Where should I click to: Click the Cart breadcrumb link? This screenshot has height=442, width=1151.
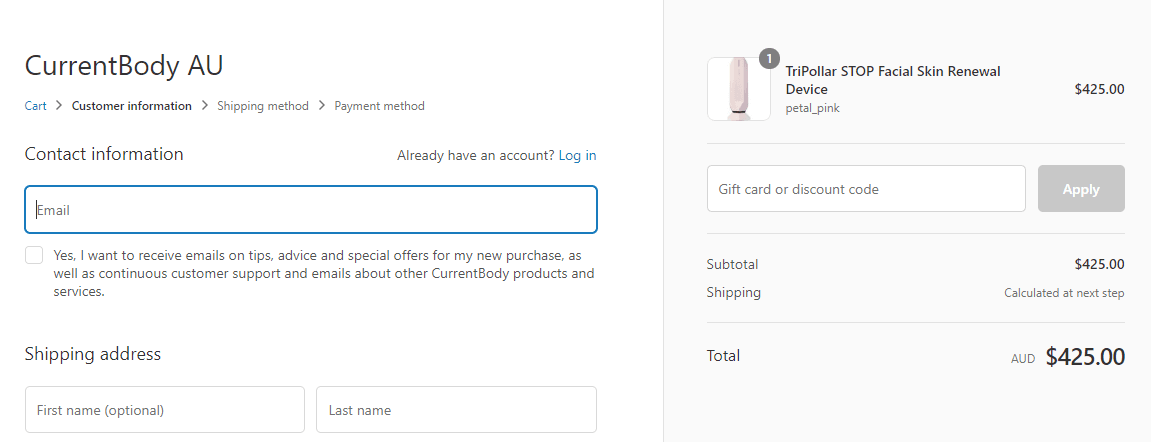(35, 106)
